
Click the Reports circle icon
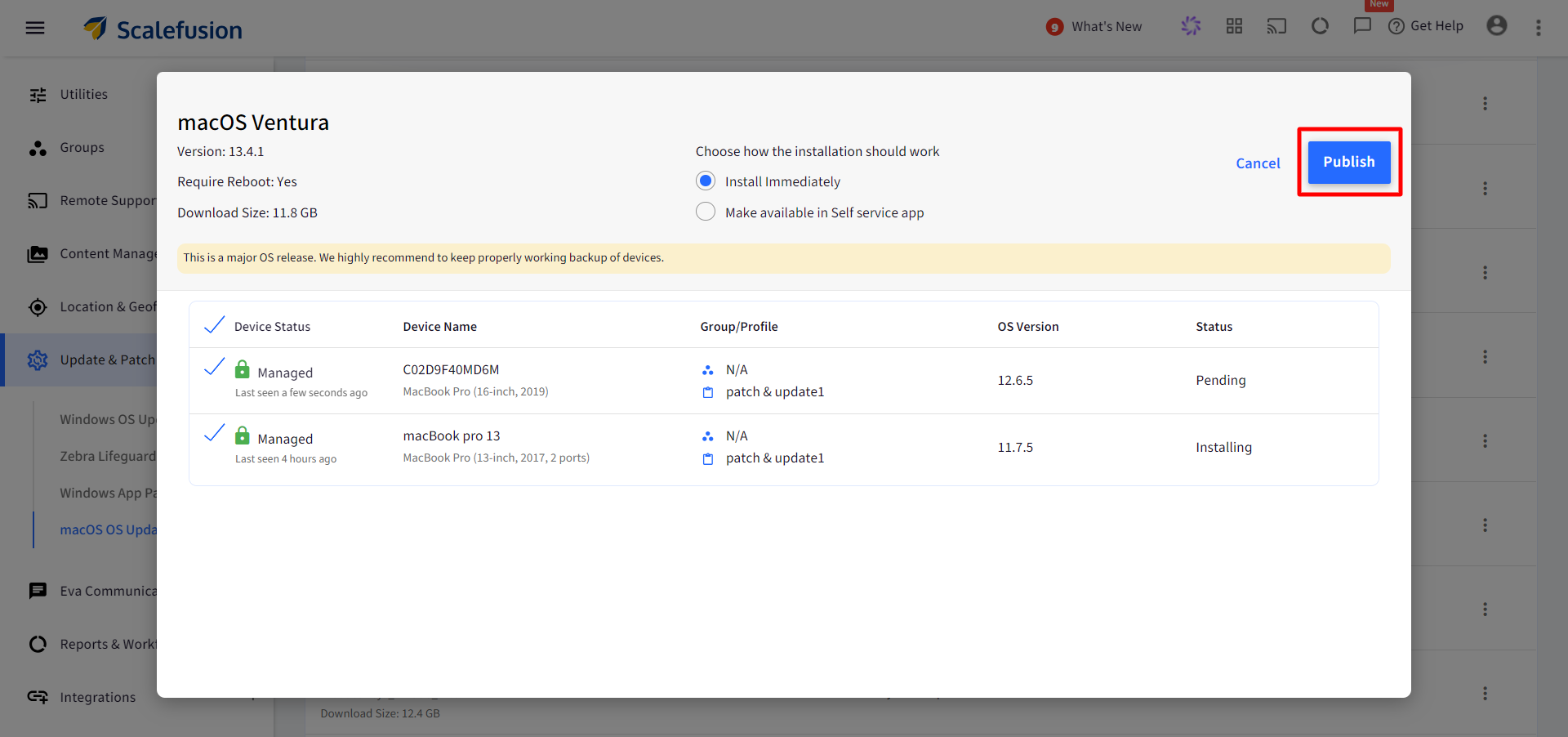click(x=38, y=644)
